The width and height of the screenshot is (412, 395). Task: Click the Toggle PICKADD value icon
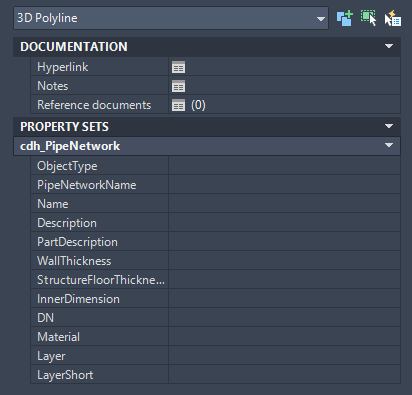345,18
